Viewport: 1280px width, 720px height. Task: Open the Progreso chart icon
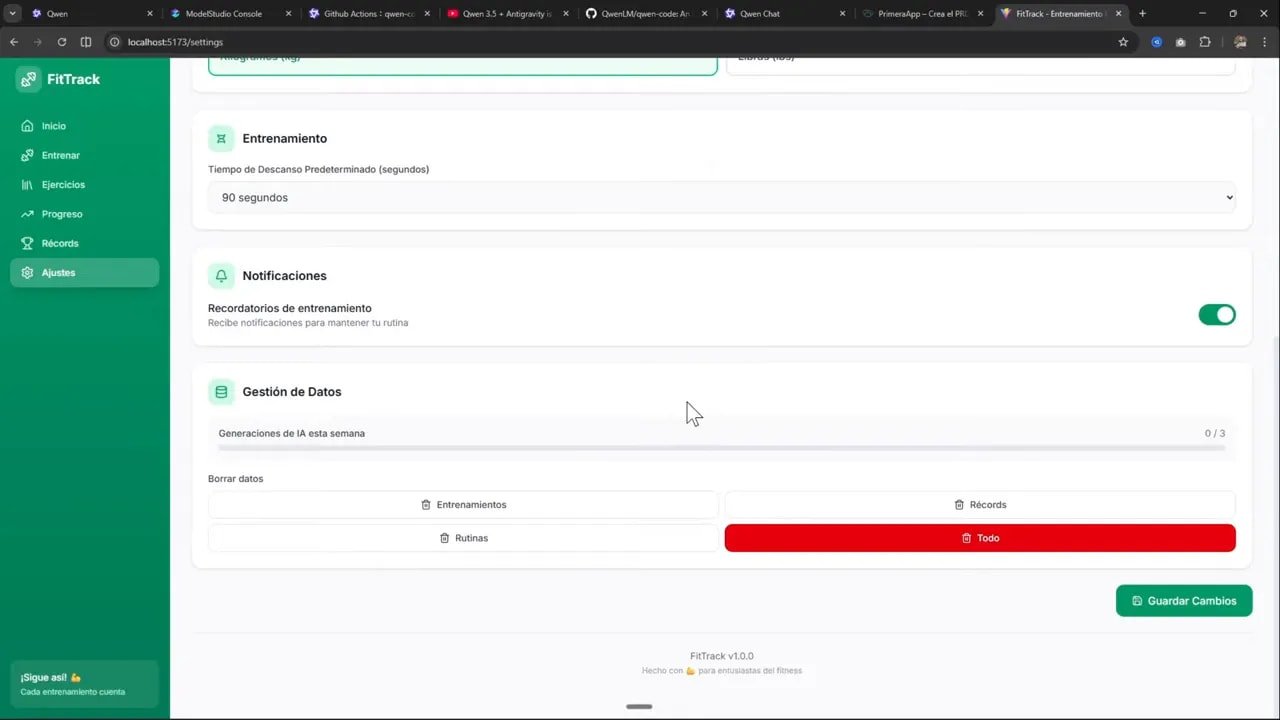coord(28,214)
